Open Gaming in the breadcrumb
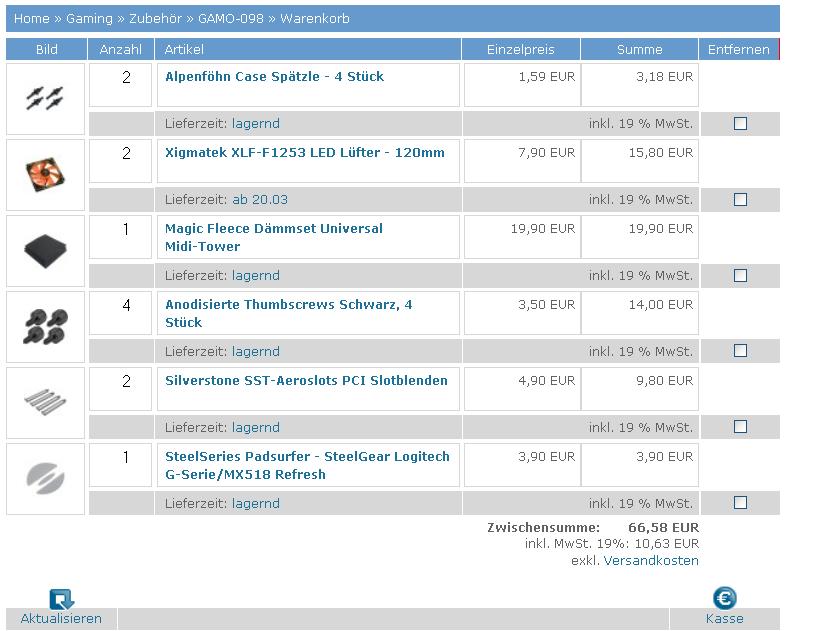This screenshot has width=840, height=631. 89,19
